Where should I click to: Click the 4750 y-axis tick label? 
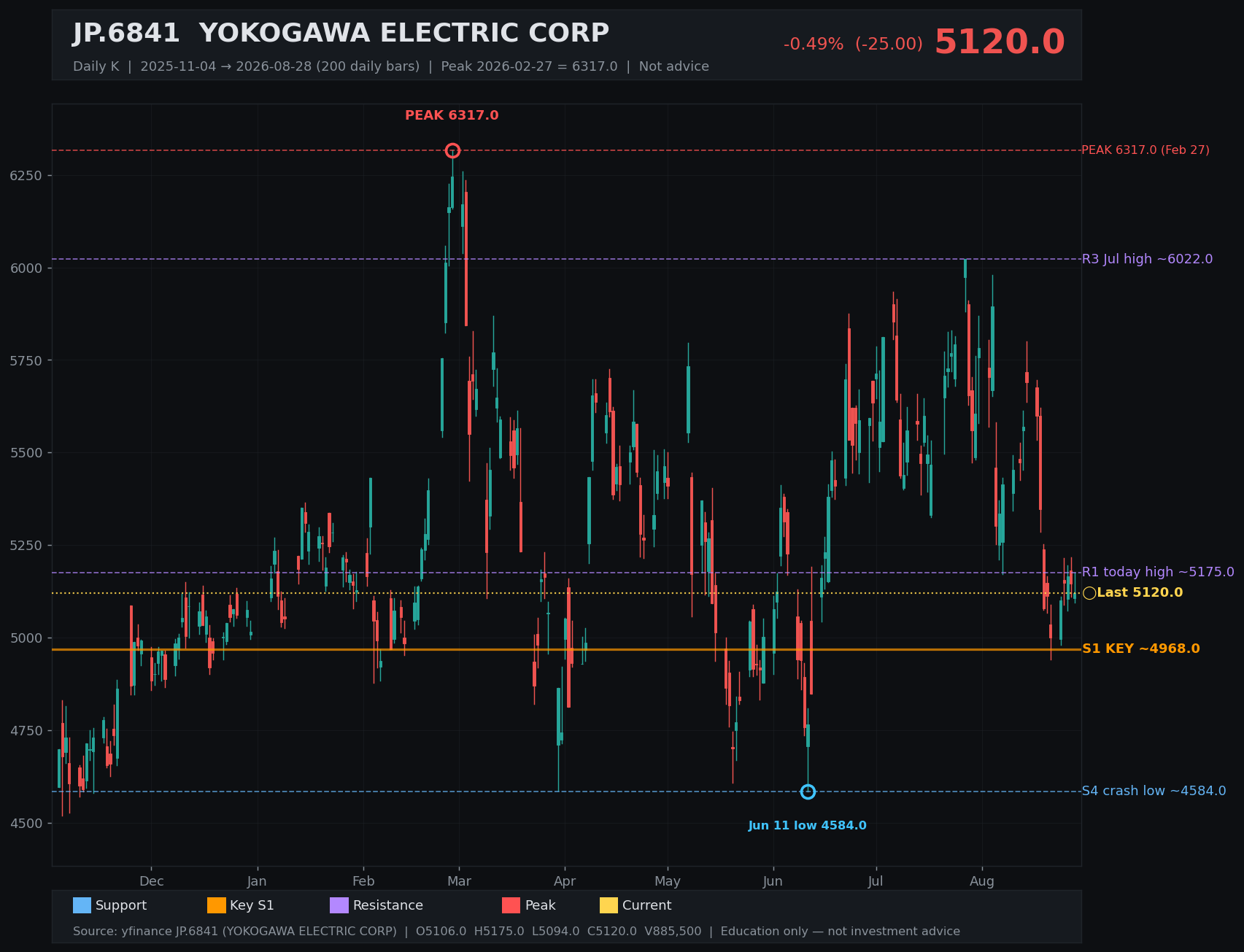click(26, 731)
